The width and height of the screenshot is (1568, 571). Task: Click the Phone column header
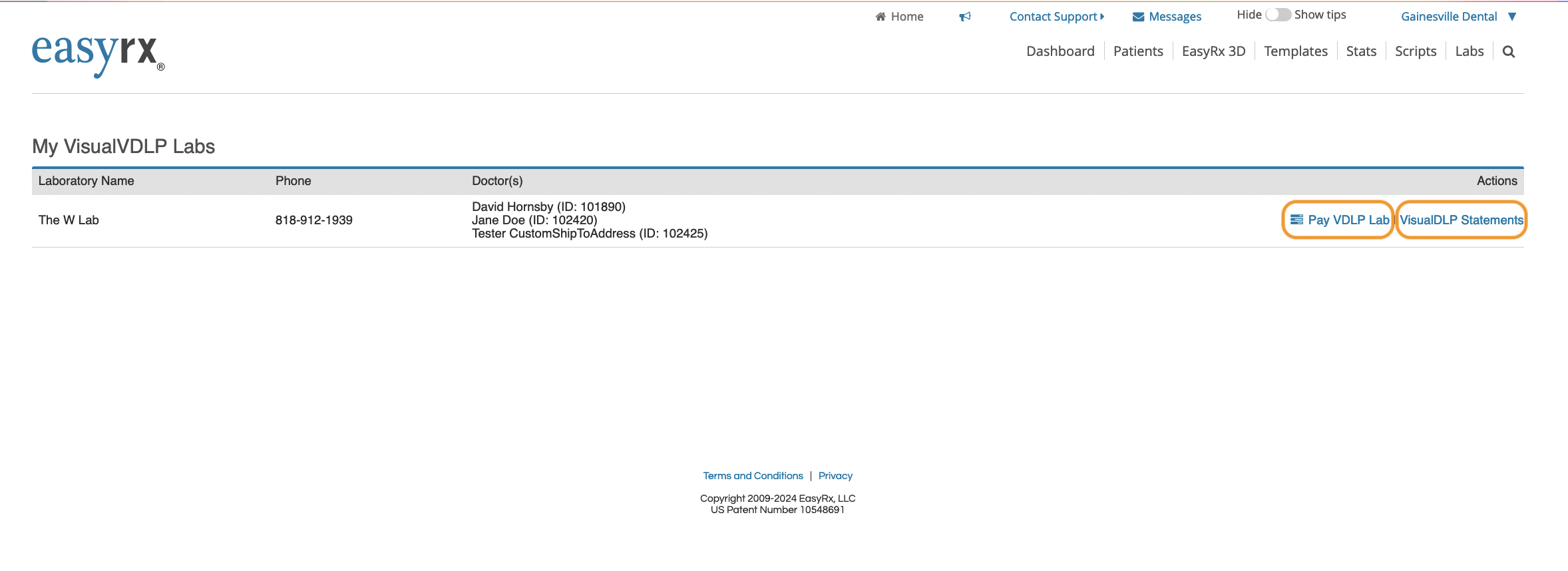tap(293, 181)
